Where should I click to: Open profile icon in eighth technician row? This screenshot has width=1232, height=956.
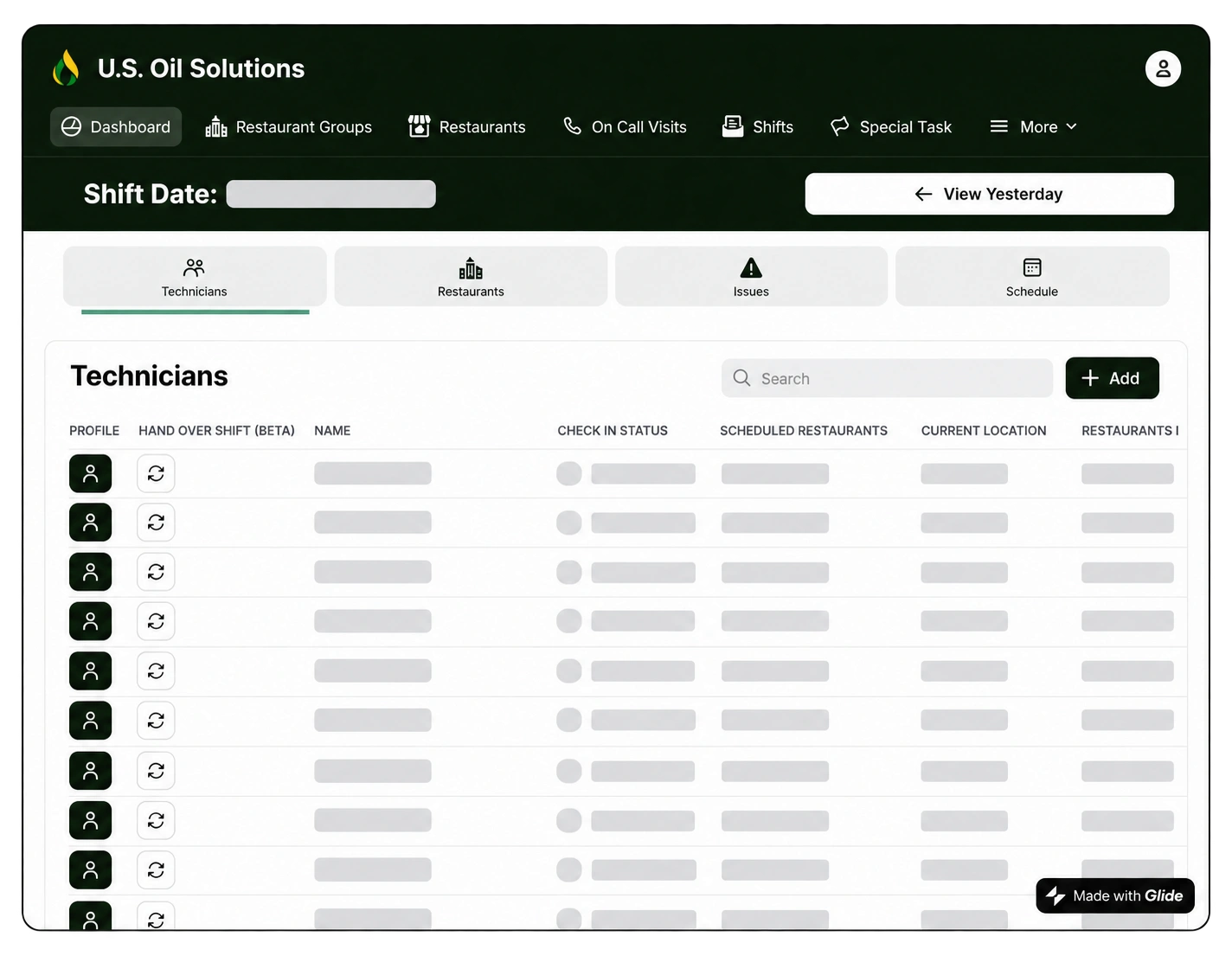(91, 820)
